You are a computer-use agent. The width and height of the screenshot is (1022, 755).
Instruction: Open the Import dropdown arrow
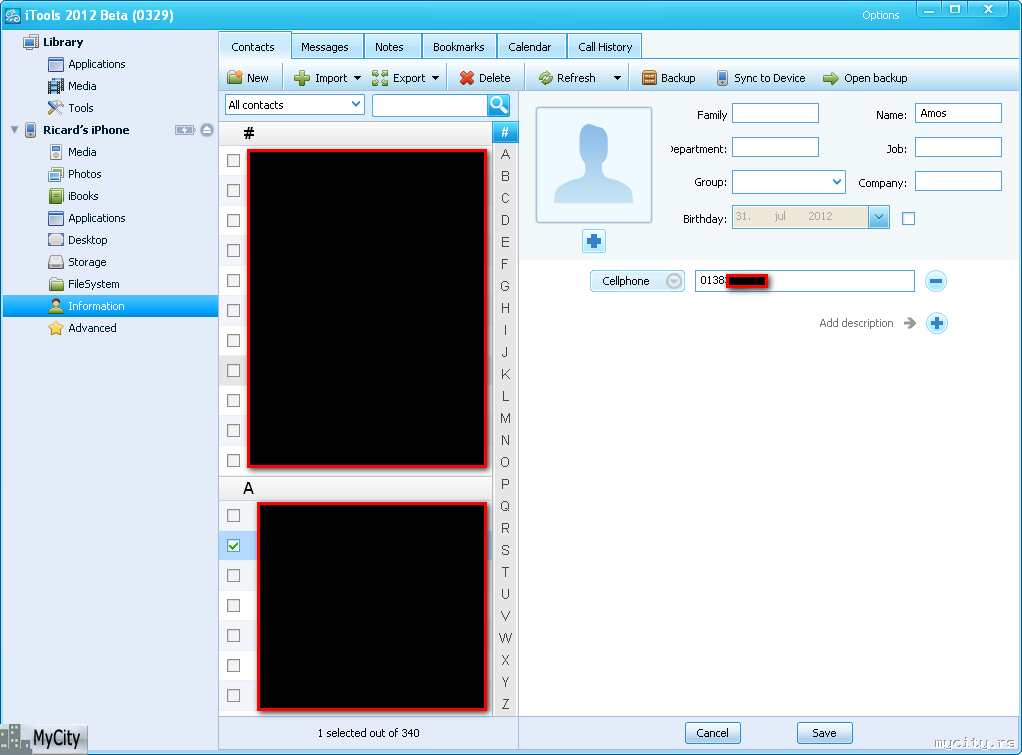click(357, 78)
